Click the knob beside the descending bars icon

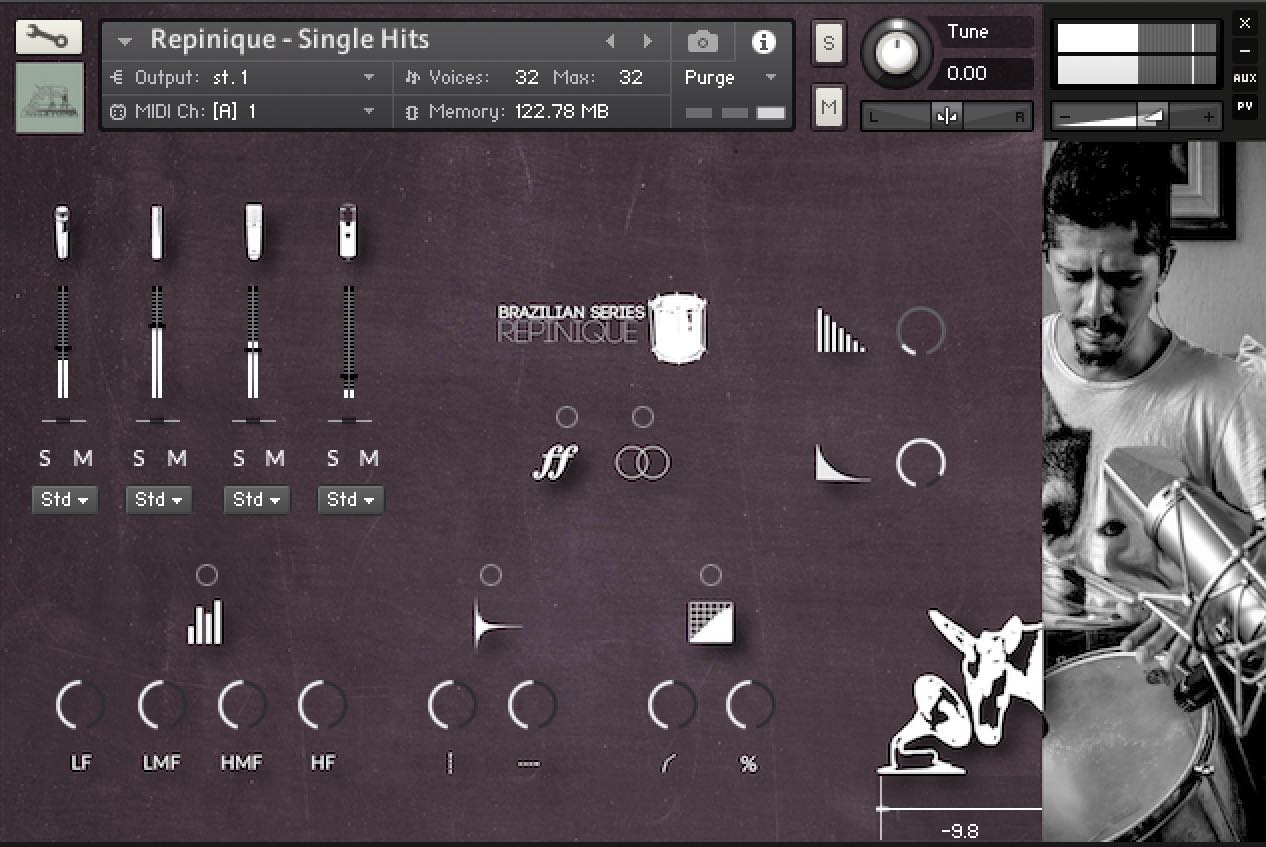(x=921, y=331)
